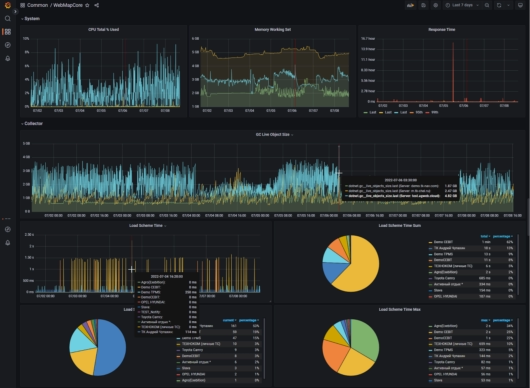Toggle the 99th series in Response Time legend

[x=432, y=113]
